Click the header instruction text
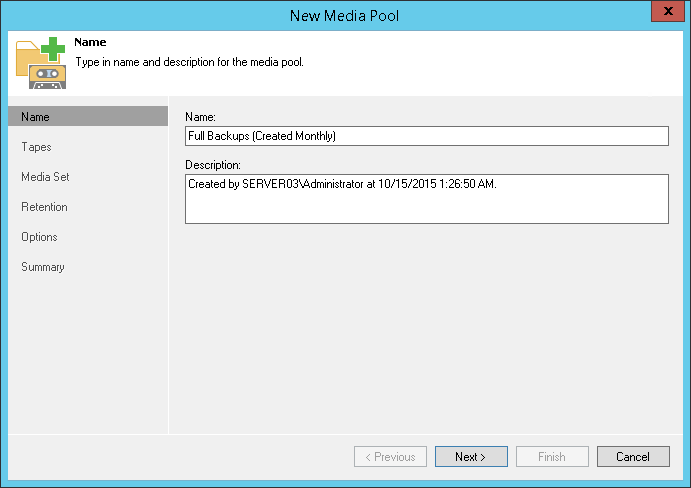This screenshot has height=488, width=691. pos(189,62)
